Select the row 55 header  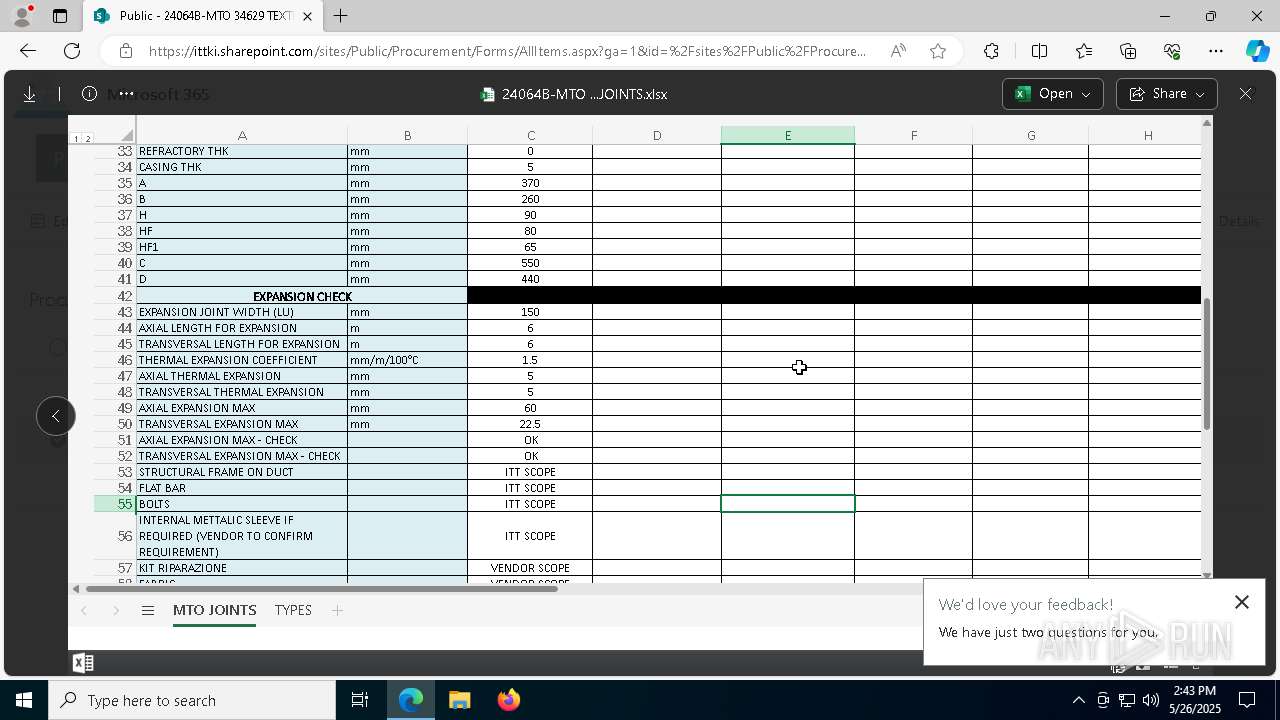tap(115, 504)
